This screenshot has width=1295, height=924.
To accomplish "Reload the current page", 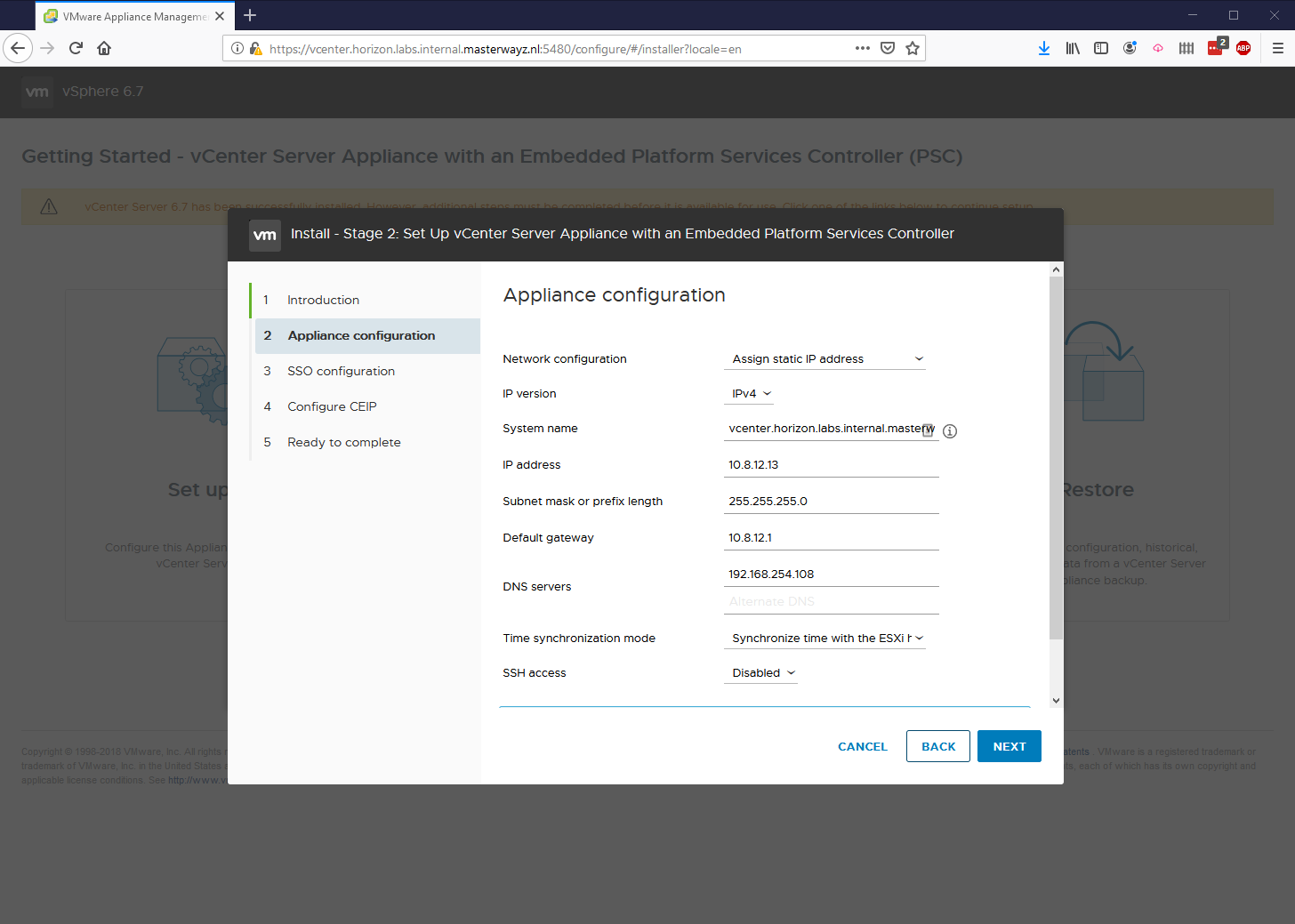I will click(76, 48).
